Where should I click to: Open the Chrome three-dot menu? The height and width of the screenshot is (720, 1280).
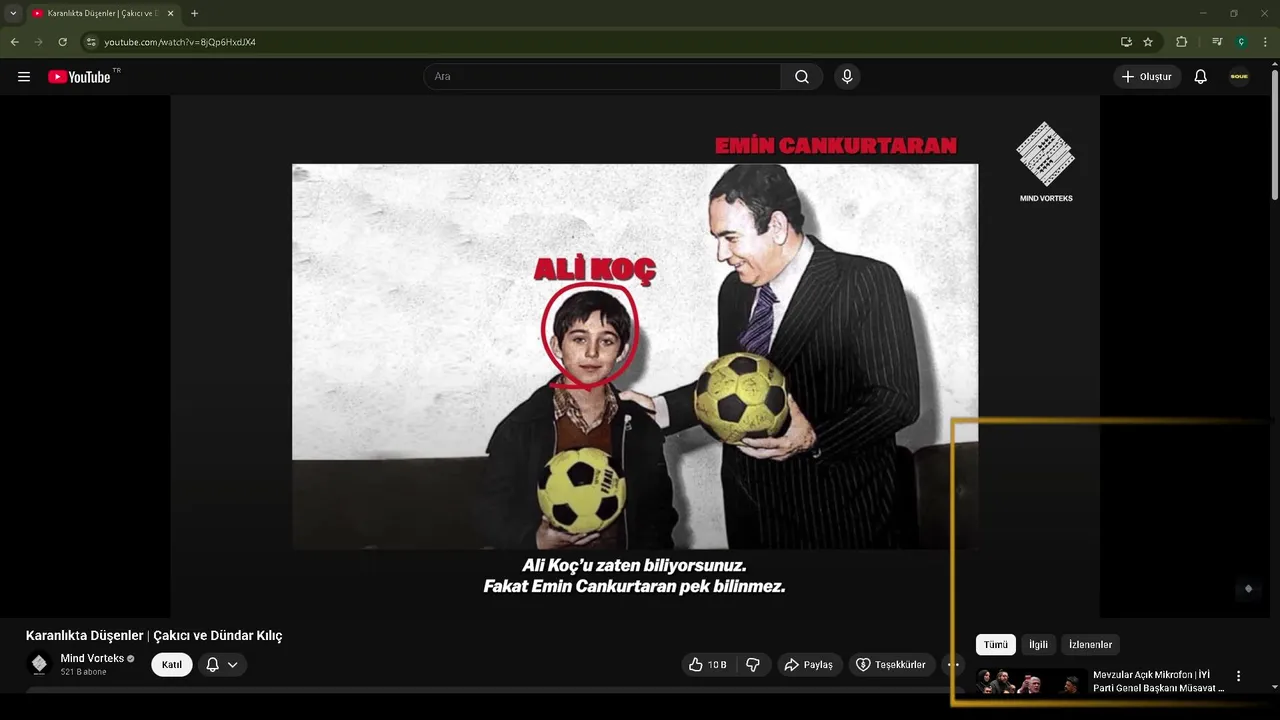(1265, 42)
